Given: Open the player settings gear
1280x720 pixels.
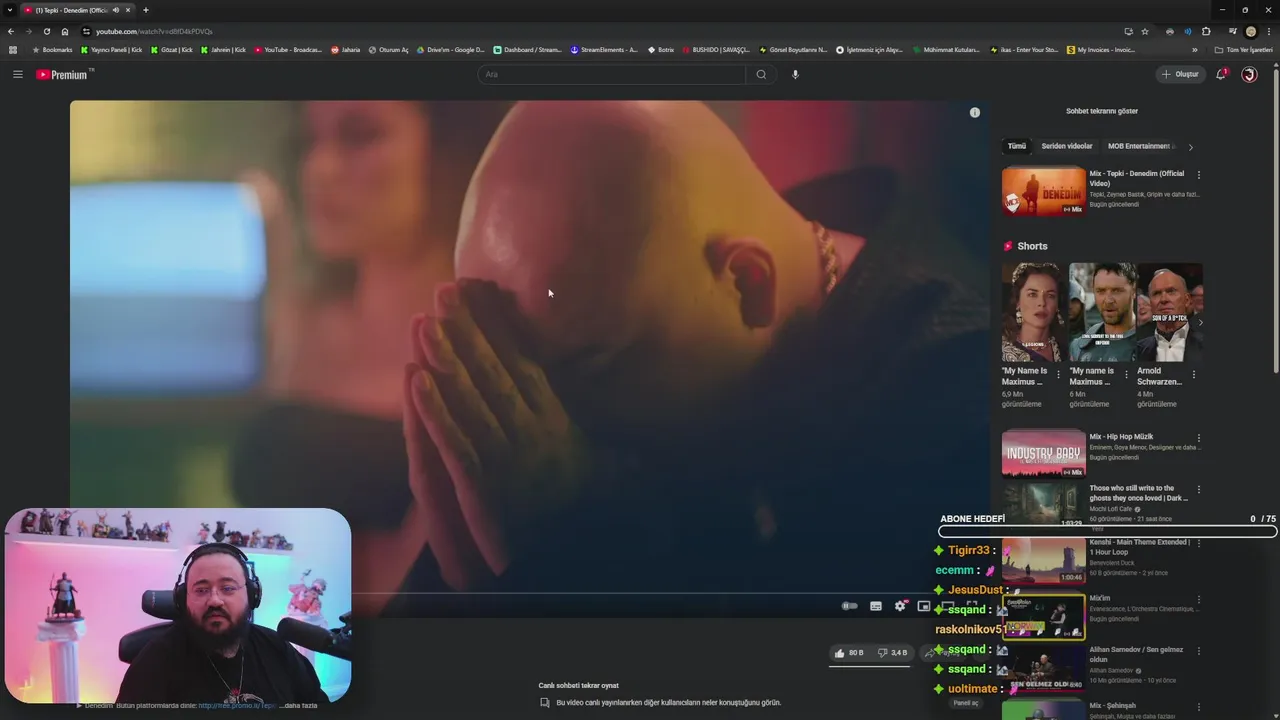Looking at the screenshot, I should [900, 606].
